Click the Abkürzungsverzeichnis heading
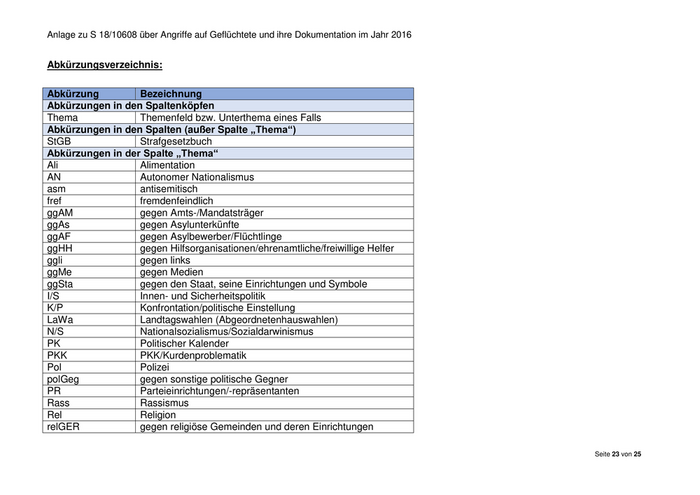Screen dimensions: 700x495 point(104,65)
